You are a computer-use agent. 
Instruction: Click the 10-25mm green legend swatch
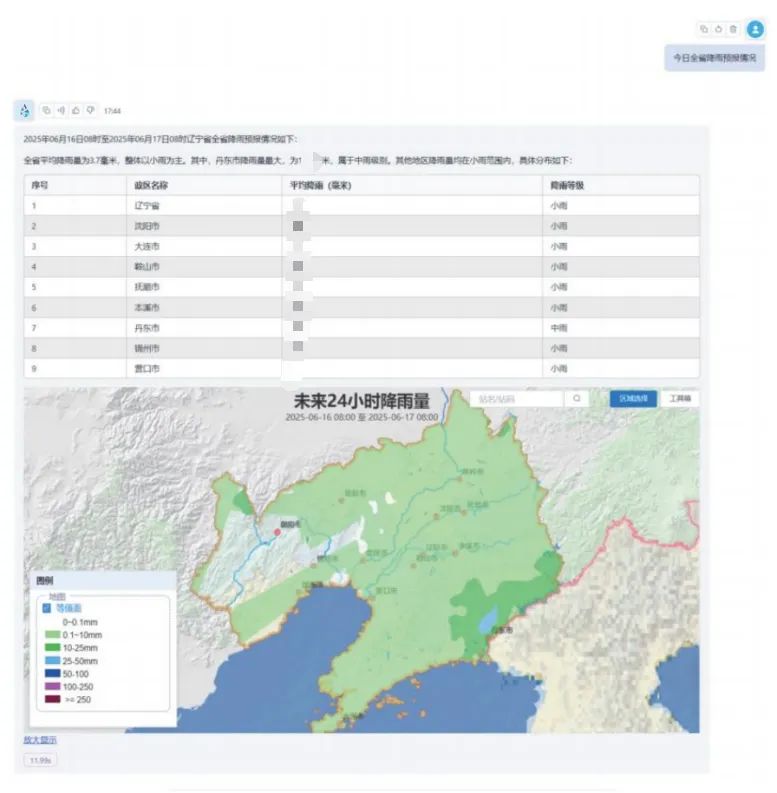coord(52,647)
